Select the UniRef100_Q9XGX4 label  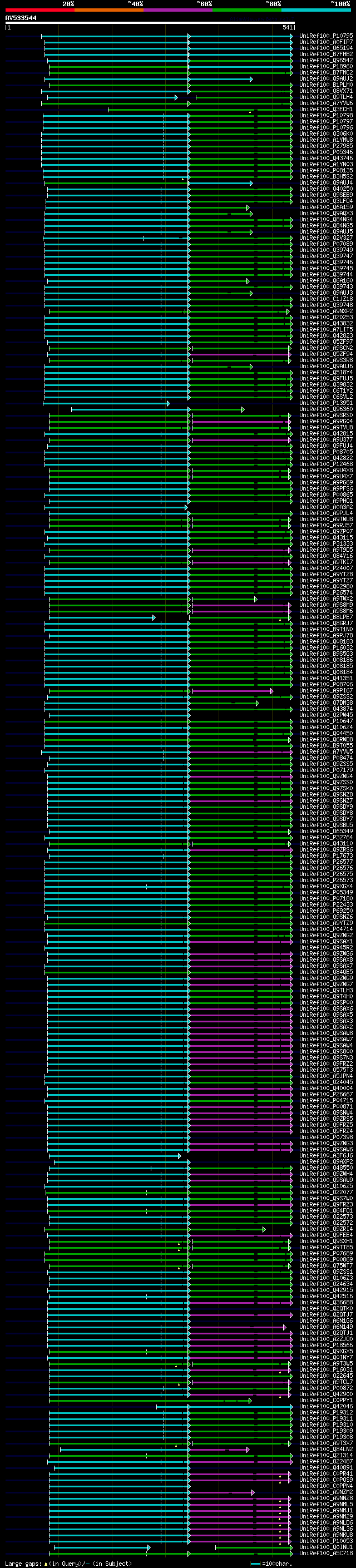click(326, 886)
